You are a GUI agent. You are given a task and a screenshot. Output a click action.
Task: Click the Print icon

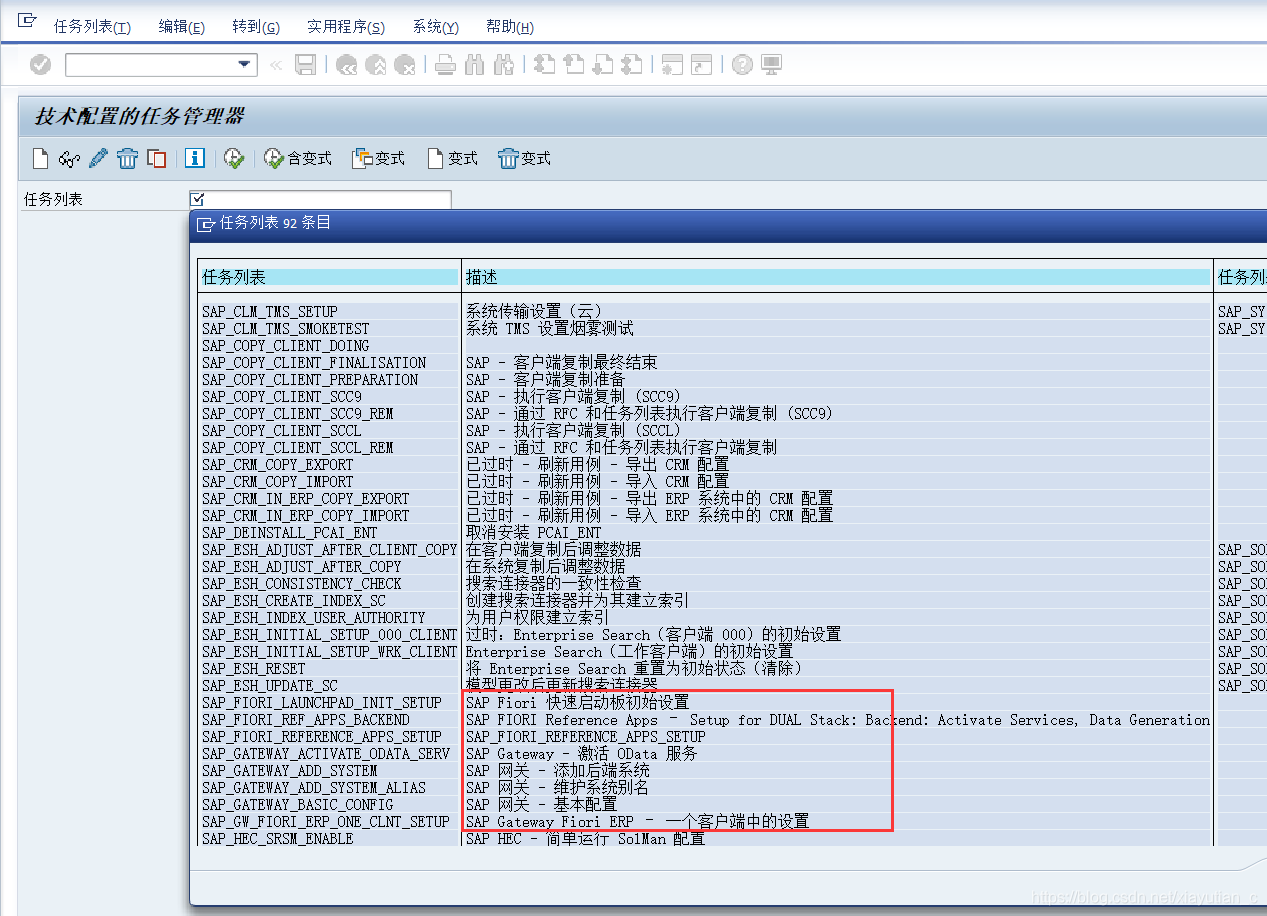point(446,65)
